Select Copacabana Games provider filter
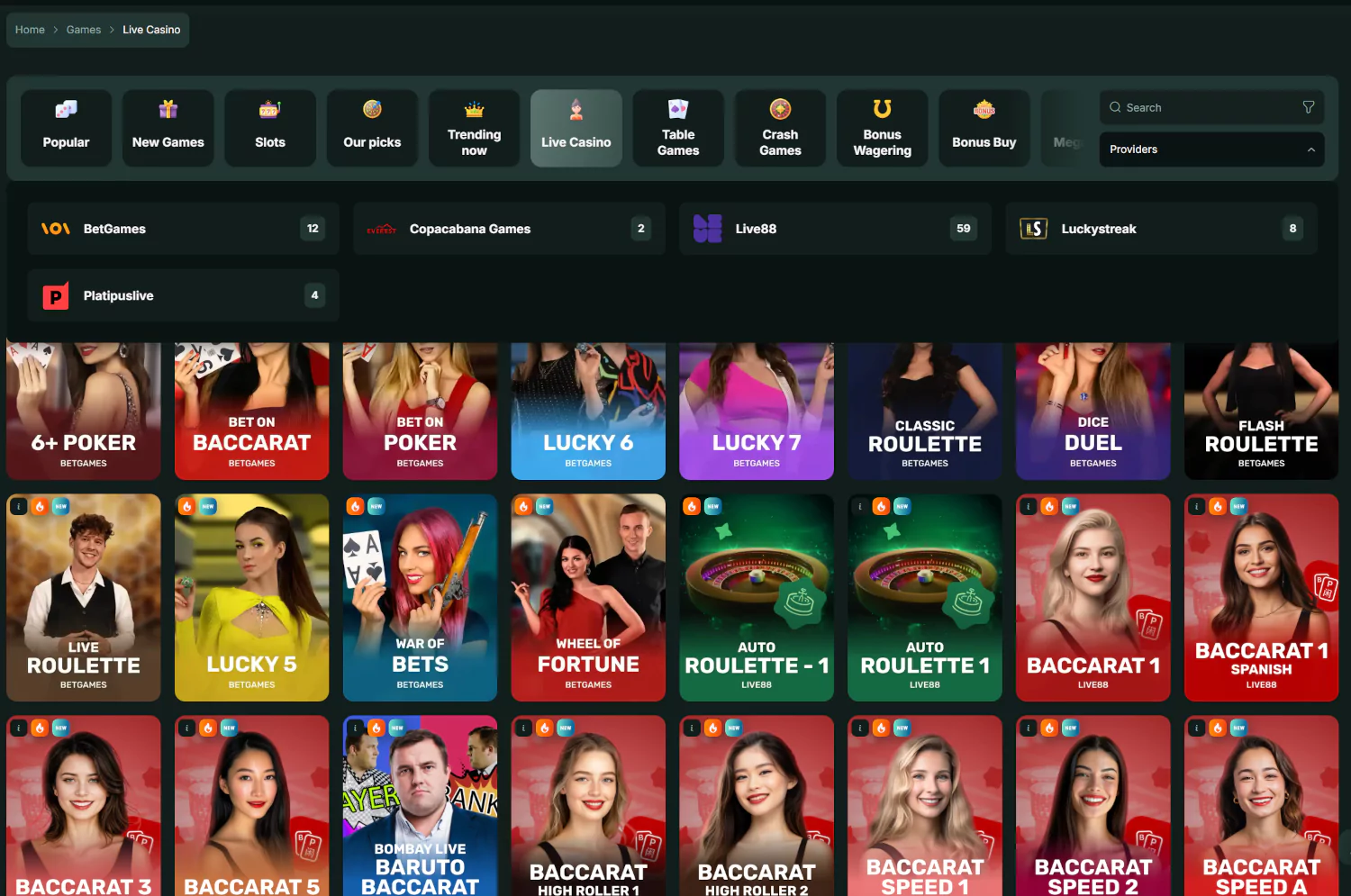The height and width of the screenshot is (896, 1351). [x=509, y=229]
